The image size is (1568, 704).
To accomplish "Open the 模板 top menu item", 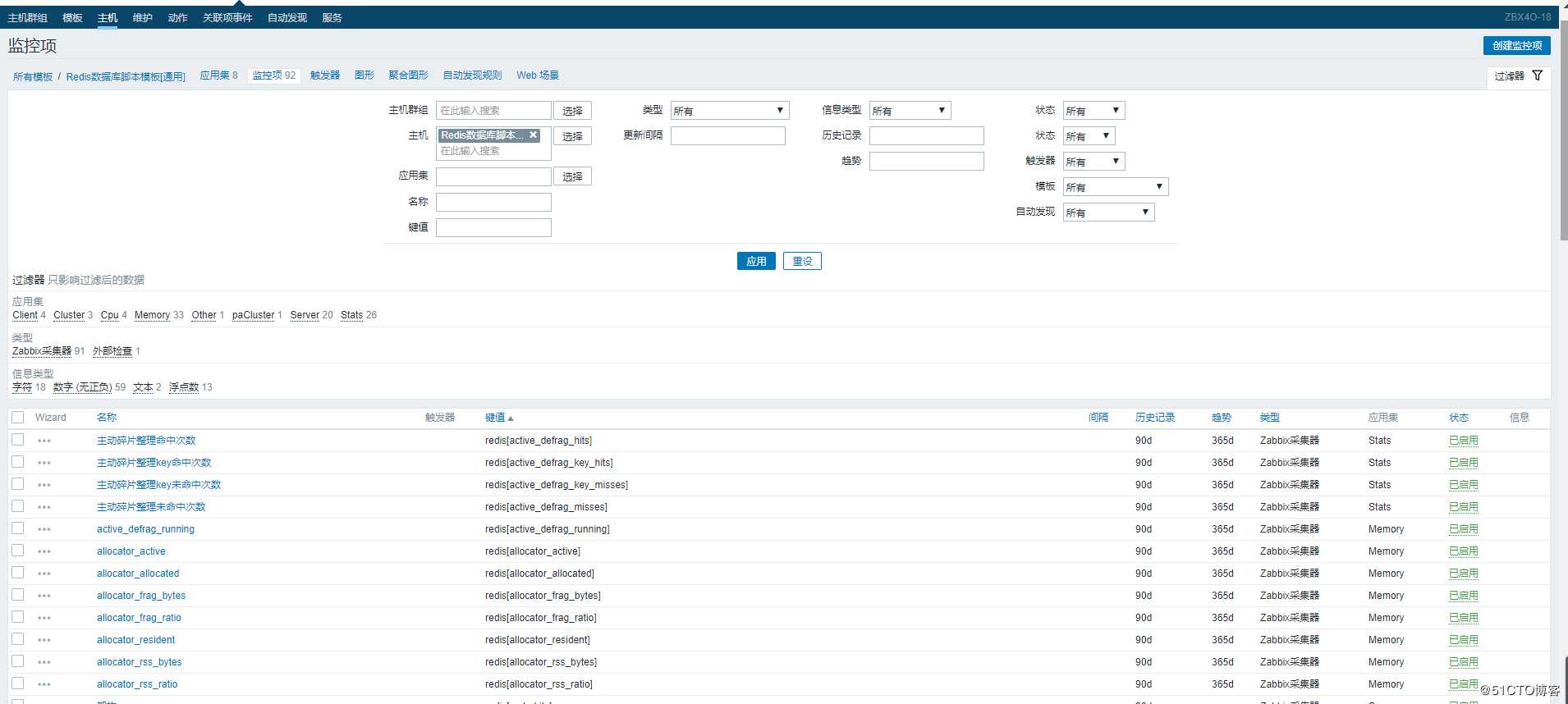I will point(72,17).
